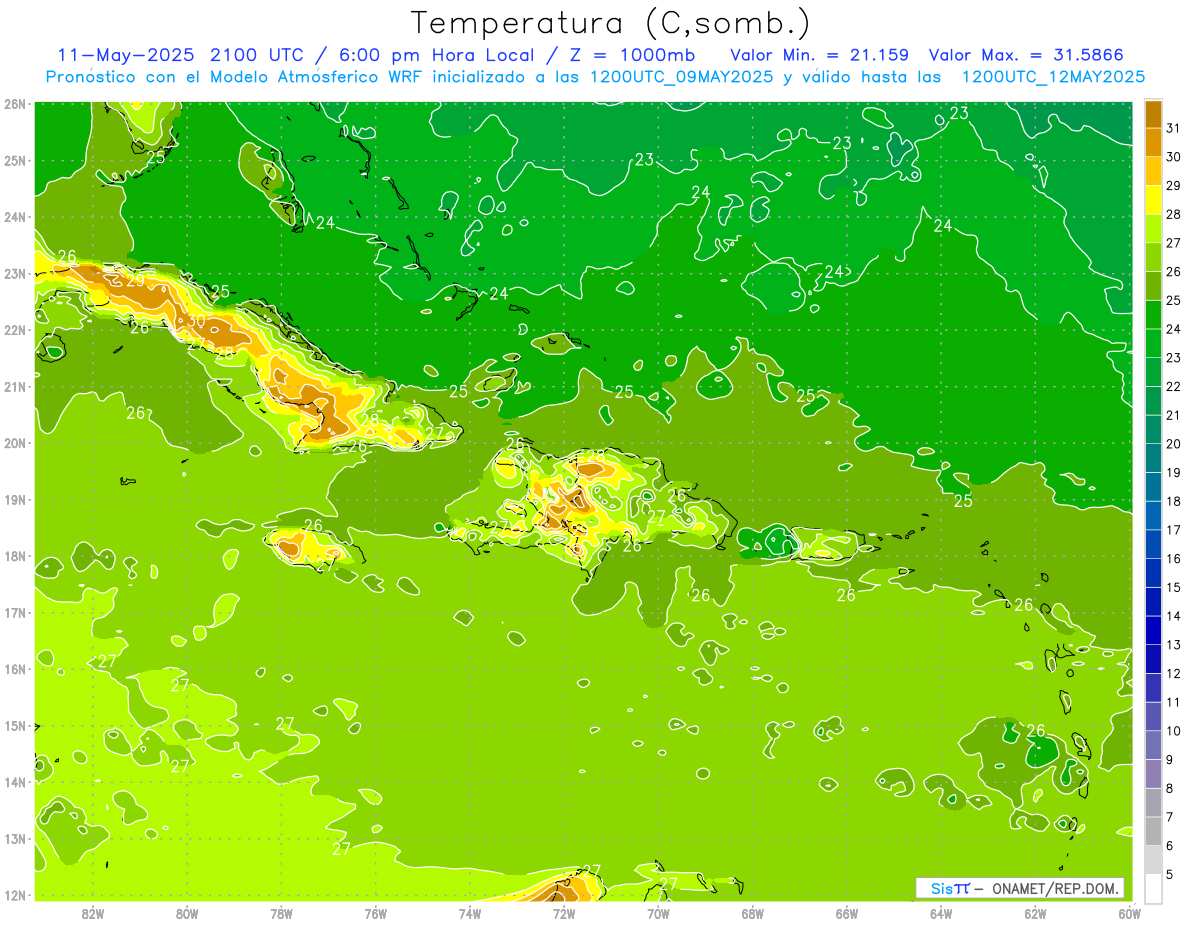Click the 76W longitude axis label

click(375, 913)
